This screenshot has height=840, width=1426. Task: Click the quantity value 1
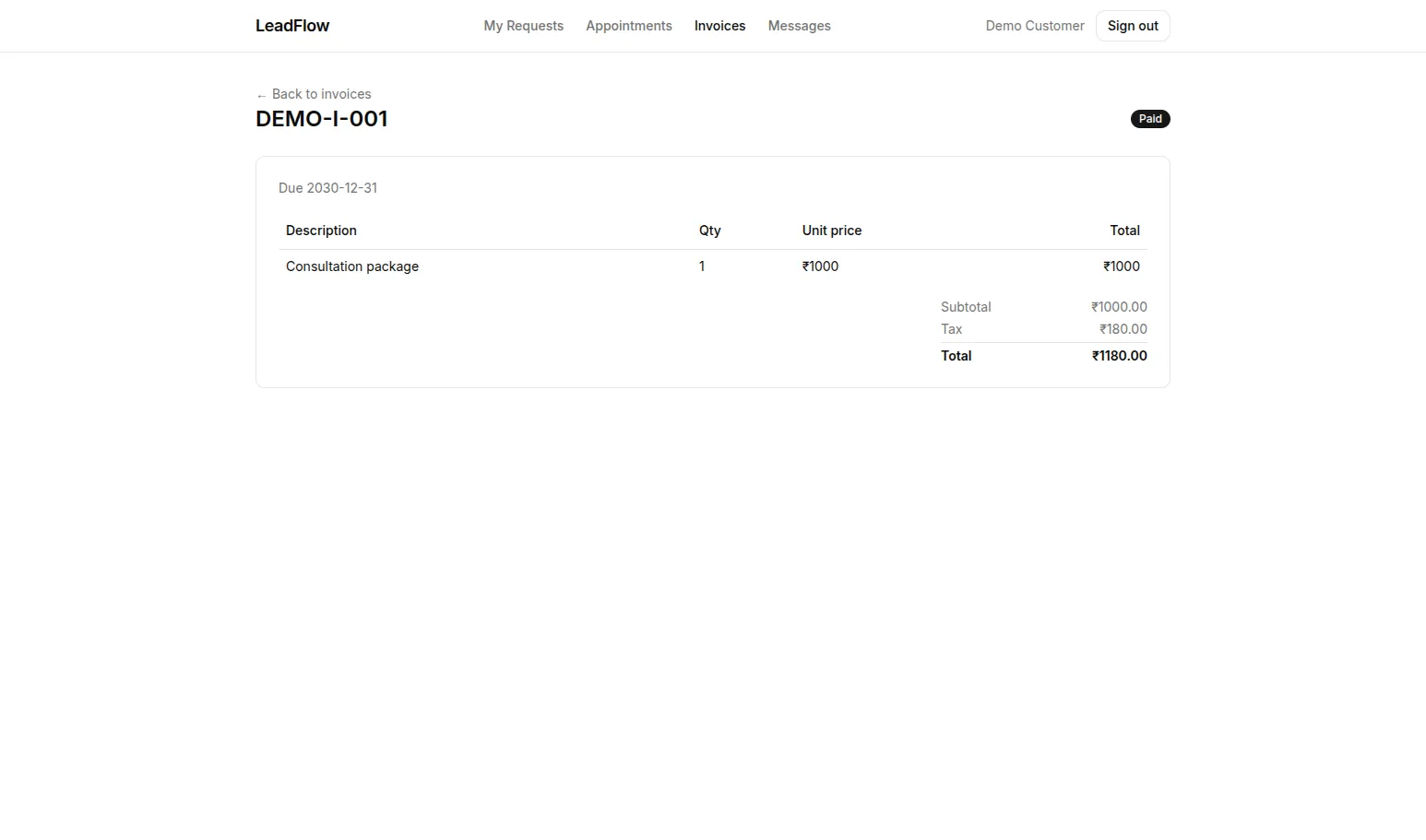702,266
